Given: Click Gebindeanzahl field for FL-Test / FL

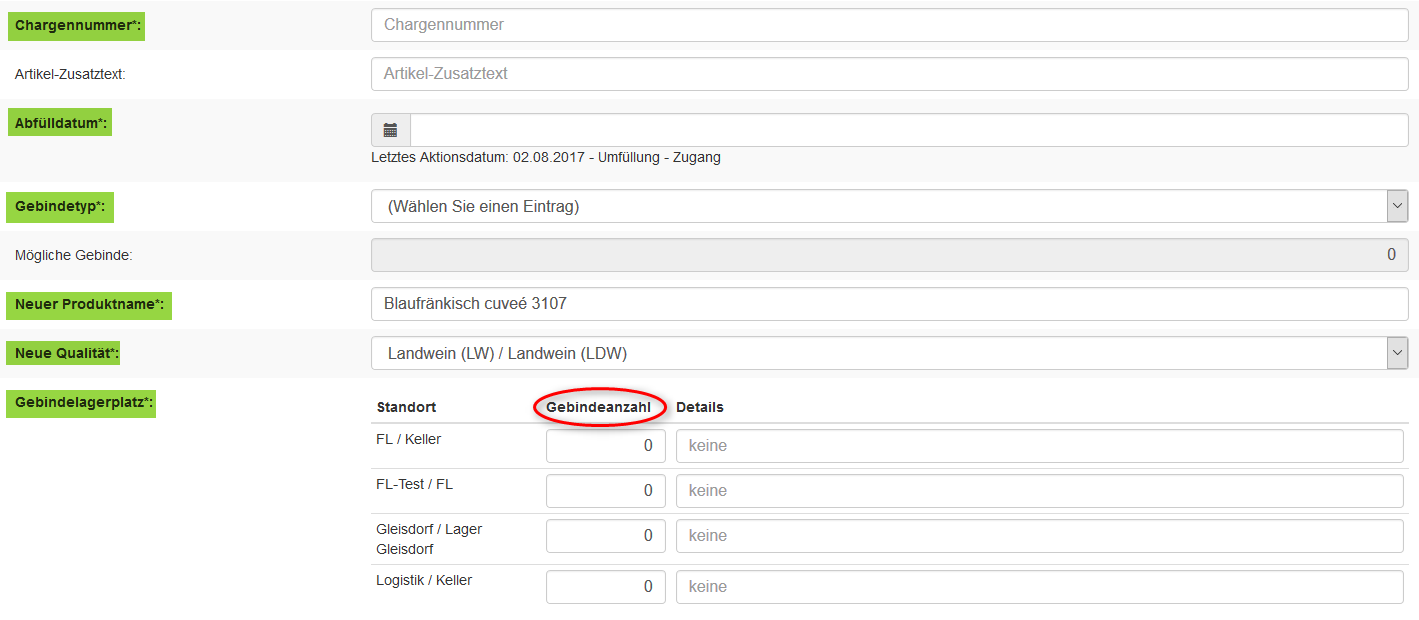Looking at the screenshot, I should click(605, 491).
